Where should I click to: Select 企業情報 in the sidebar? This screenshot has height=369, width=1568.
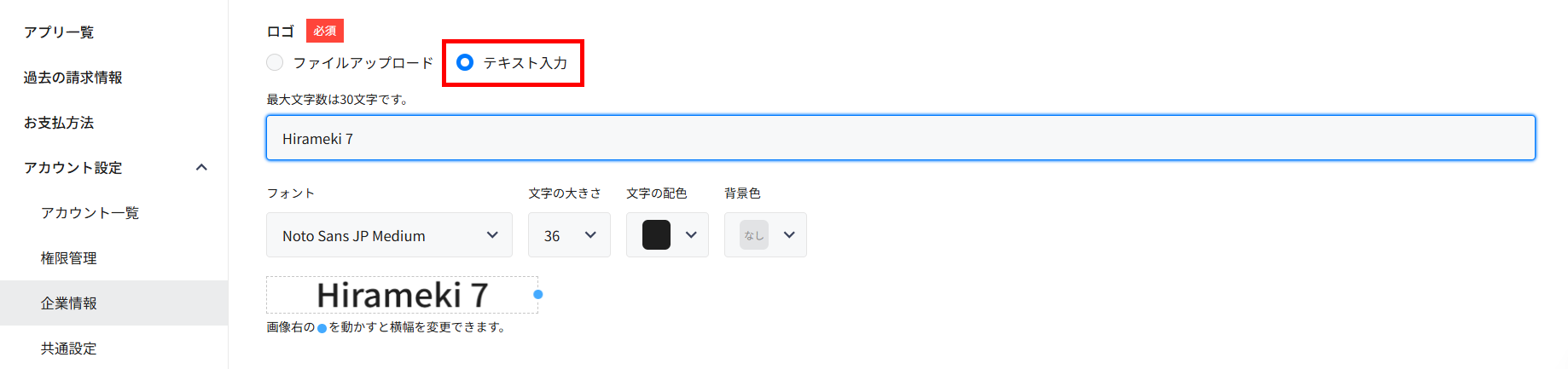69,303
